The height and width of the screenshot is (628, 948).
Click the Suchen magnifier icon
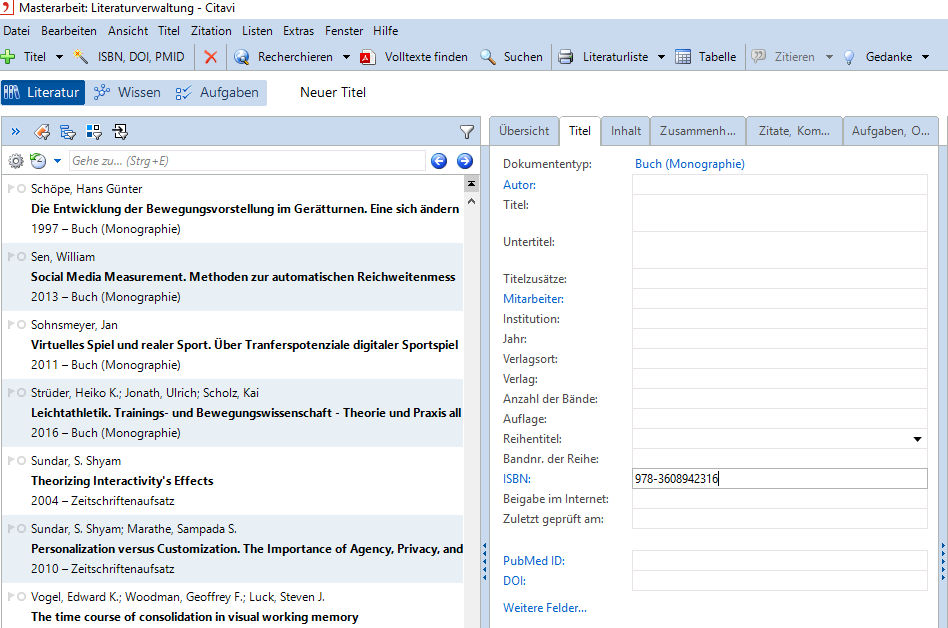(x=487, y=57)
